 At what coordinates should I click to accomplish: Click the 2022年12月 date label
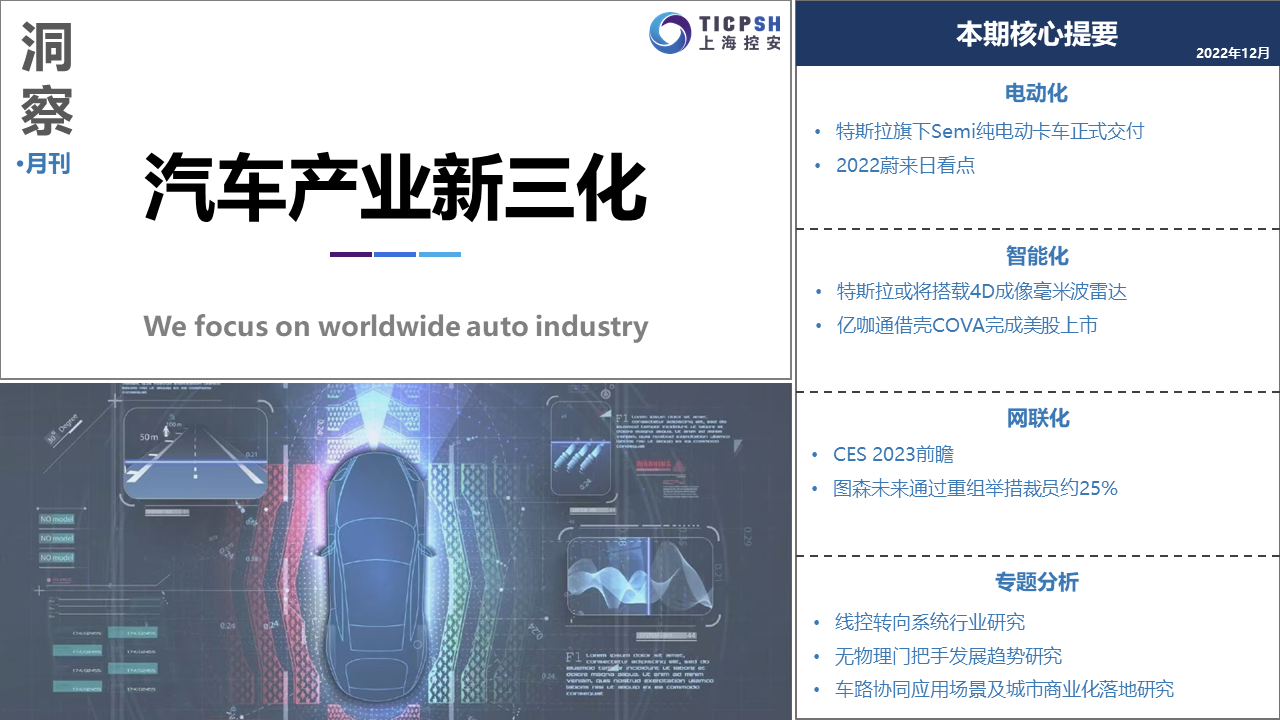(1232, 53)
